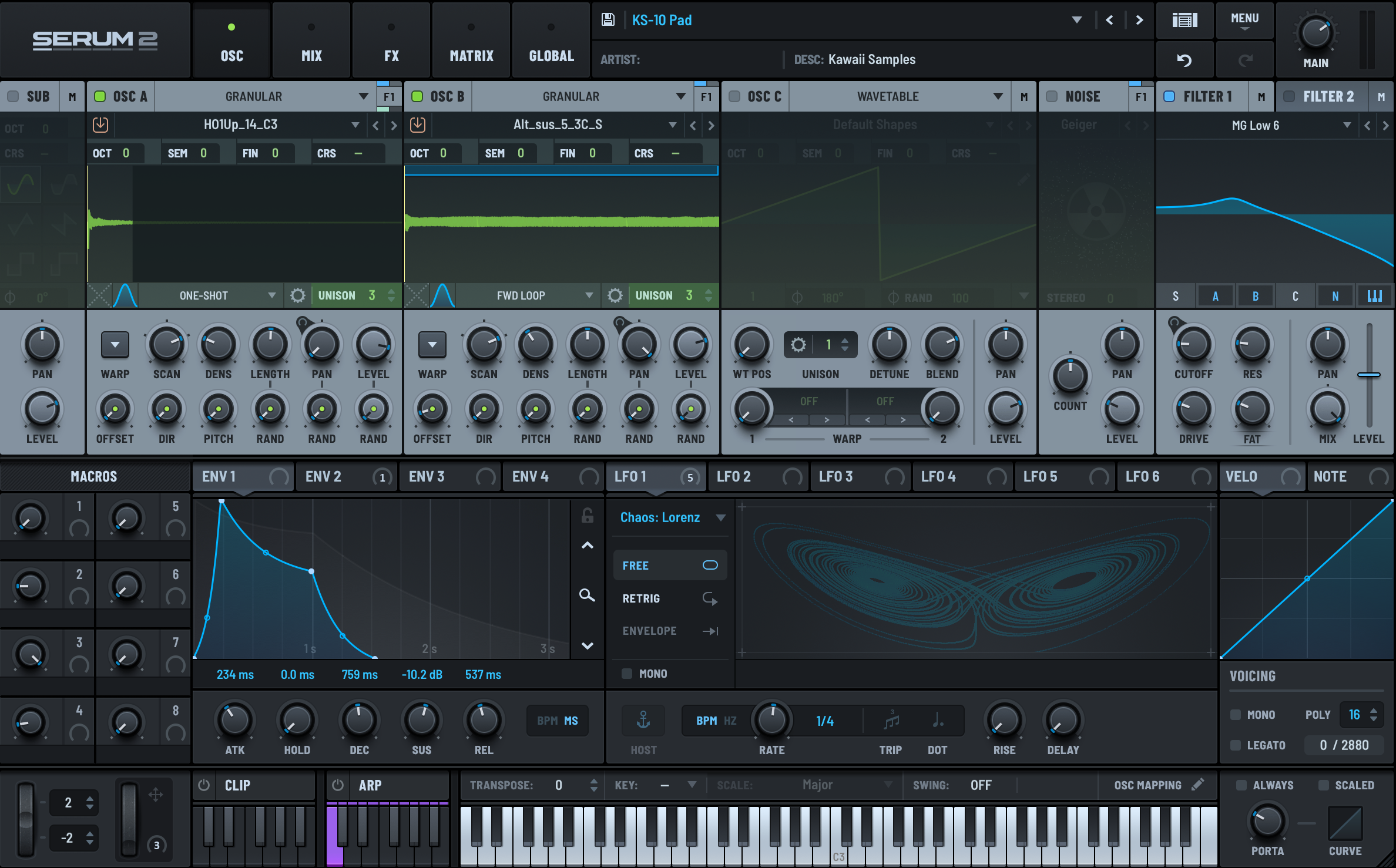Click the POLY voice count stepper
The width and height of the screenshot is (1396, 868).
(1374, 715)
